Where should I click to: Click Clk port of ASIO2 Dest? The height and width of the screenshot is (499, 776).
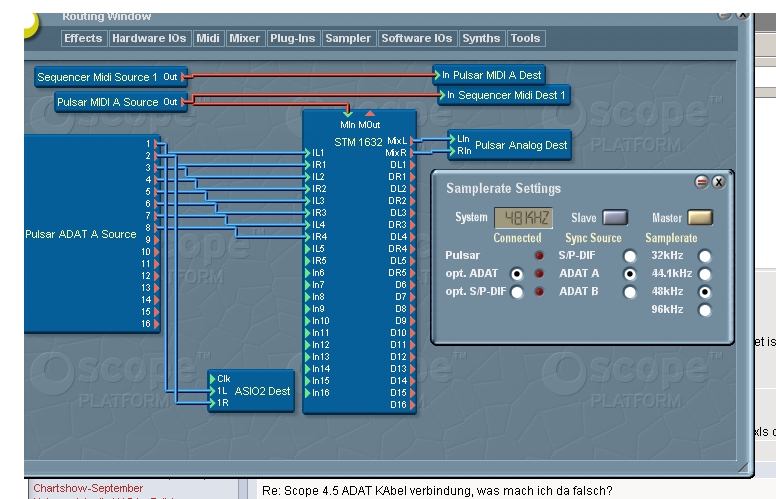click(212, 379)
